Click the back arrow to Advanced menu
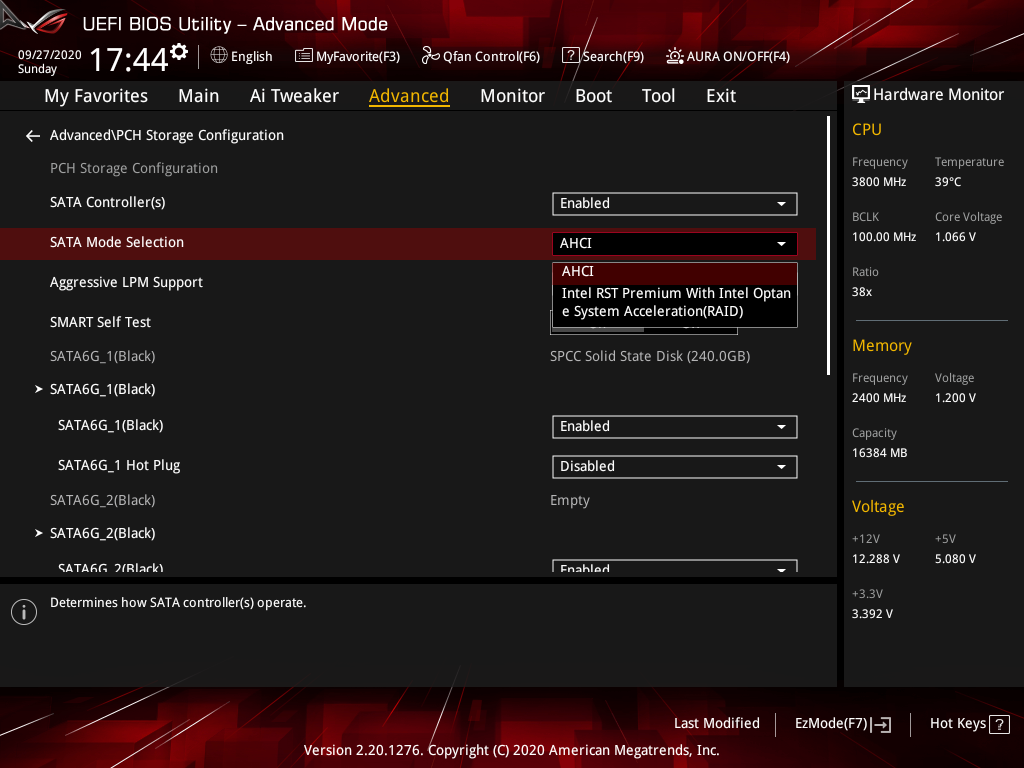Viewport: 1024px width, 768px height. tap(33, 136)
